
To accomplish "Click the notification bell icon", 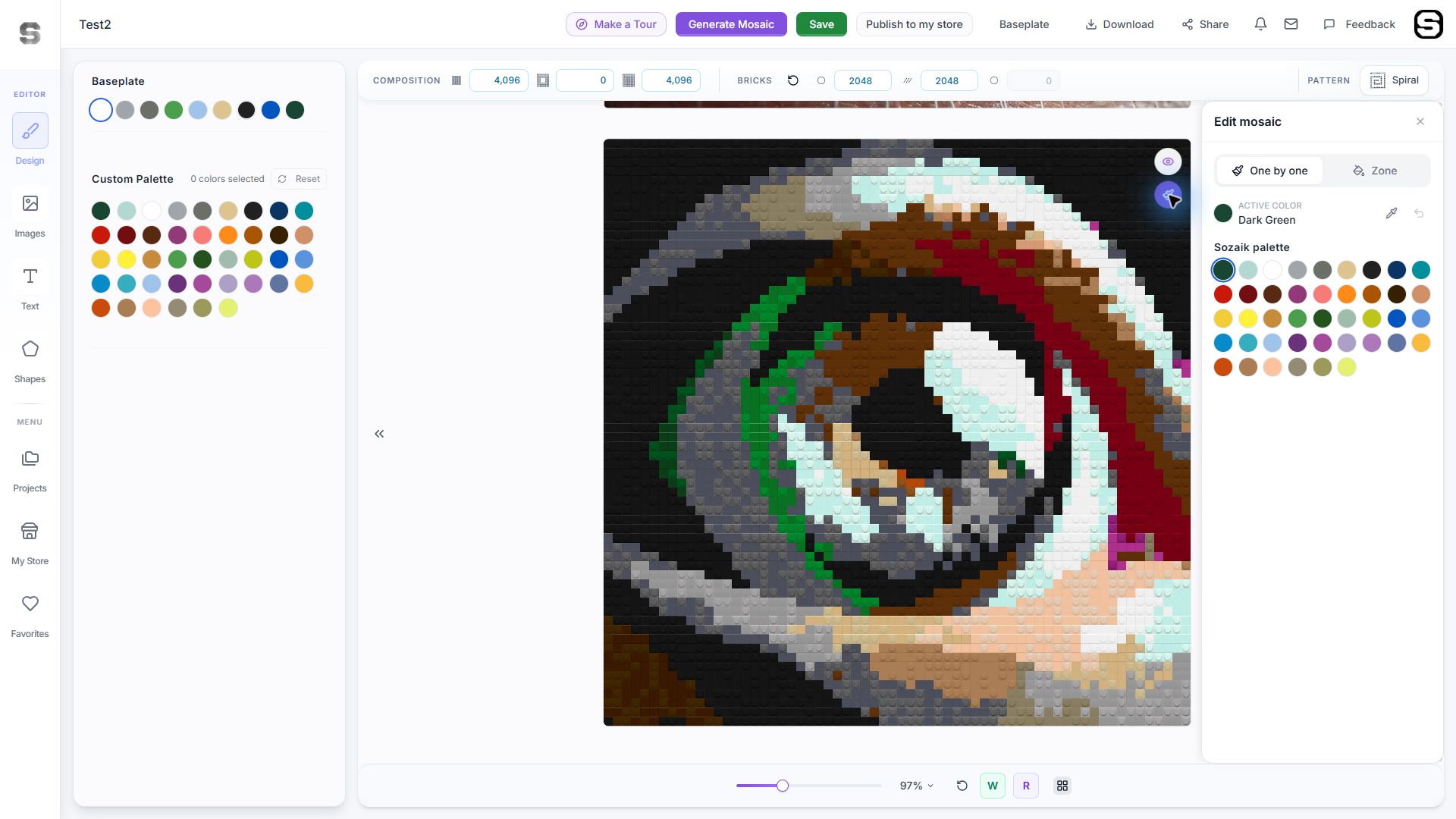I will [x=1260, y=24].
